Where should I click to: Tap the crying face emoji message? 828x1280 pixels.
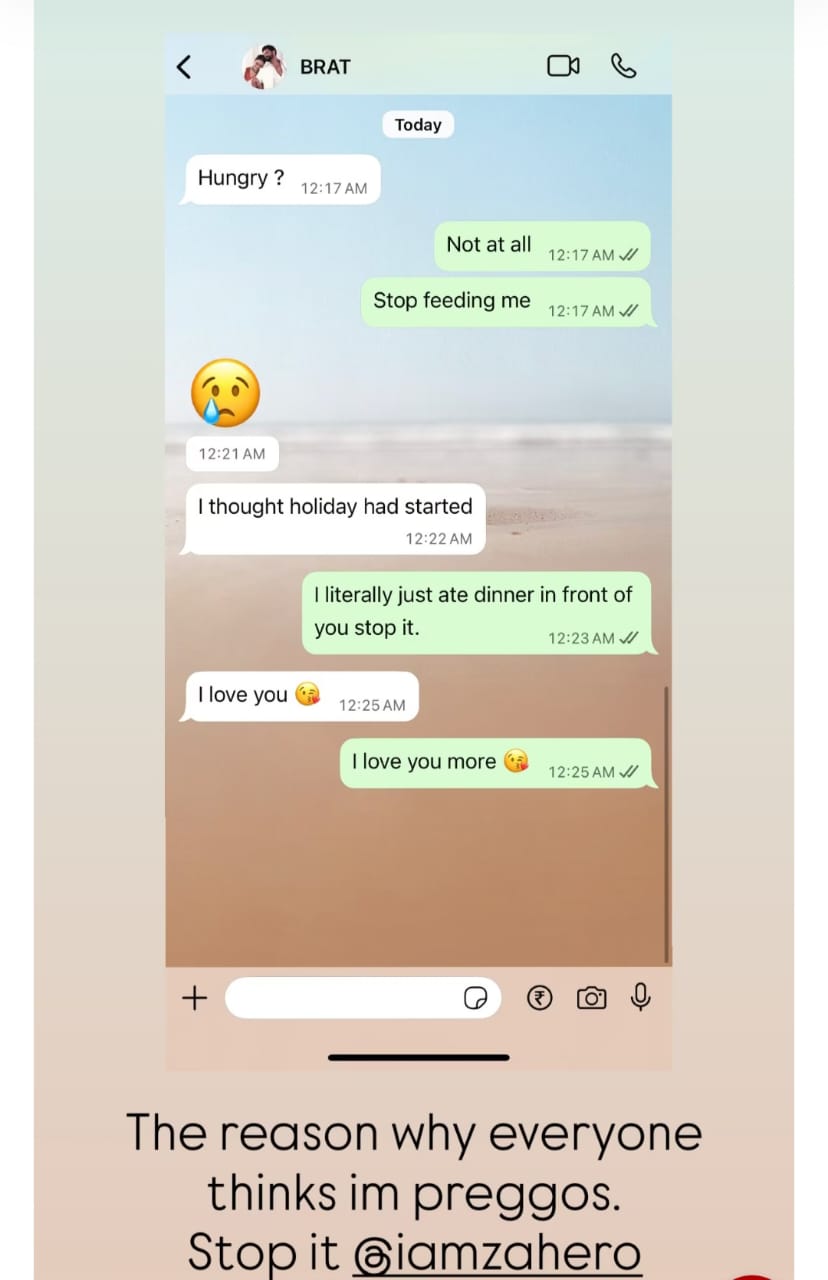click(225, 393)
